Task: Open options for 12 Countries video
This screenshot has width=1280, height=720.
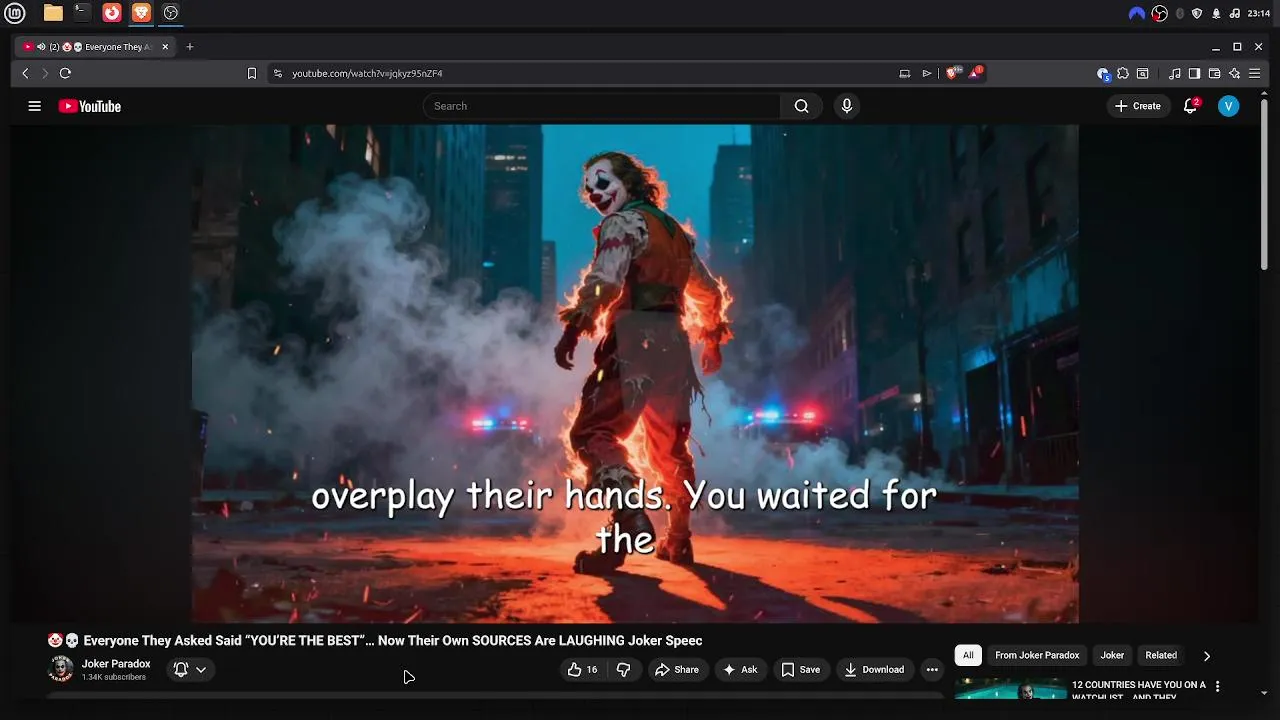Action: [x=1217, y=687]
